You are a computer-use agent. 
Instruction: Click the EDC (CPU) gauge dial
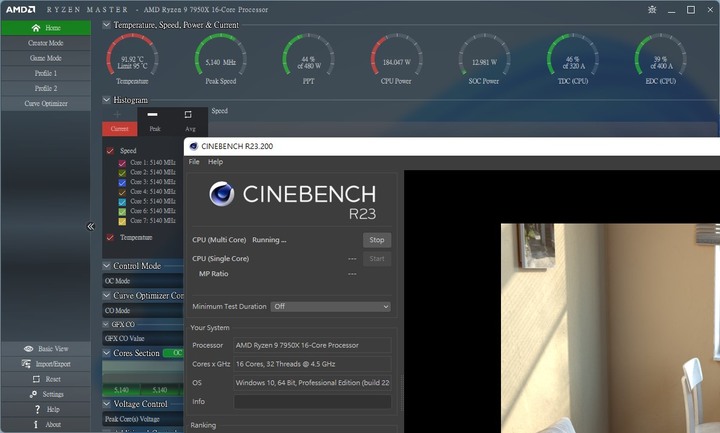point(661,55)
